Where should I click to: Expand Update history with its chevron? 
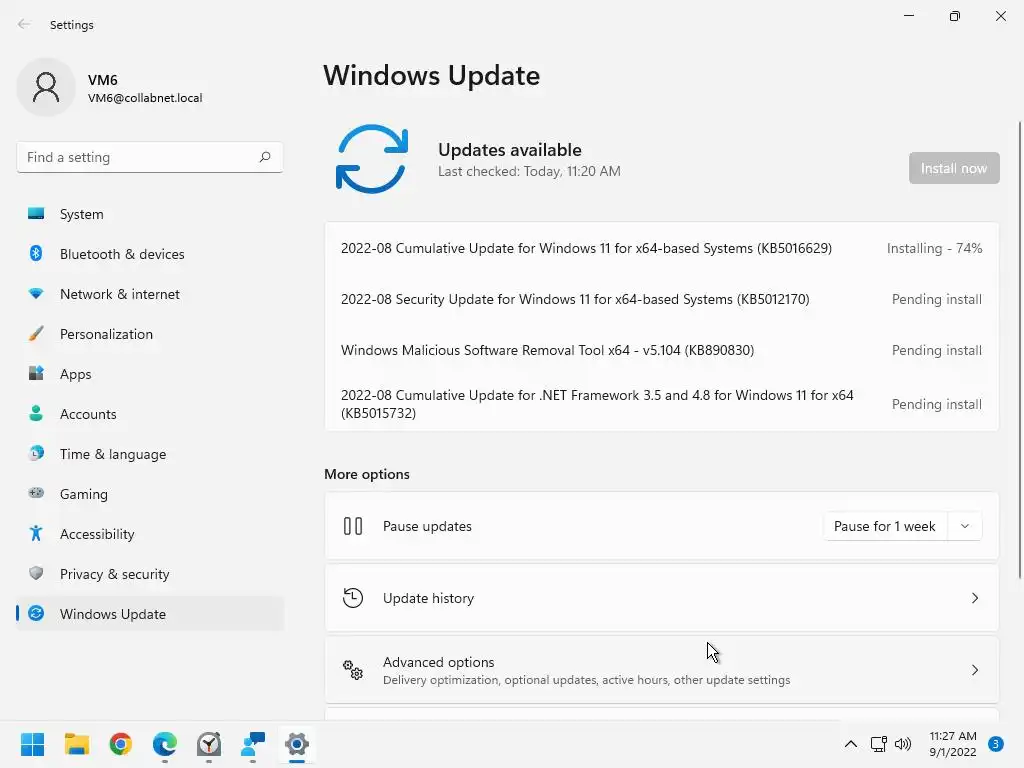(x=974, y=598)
